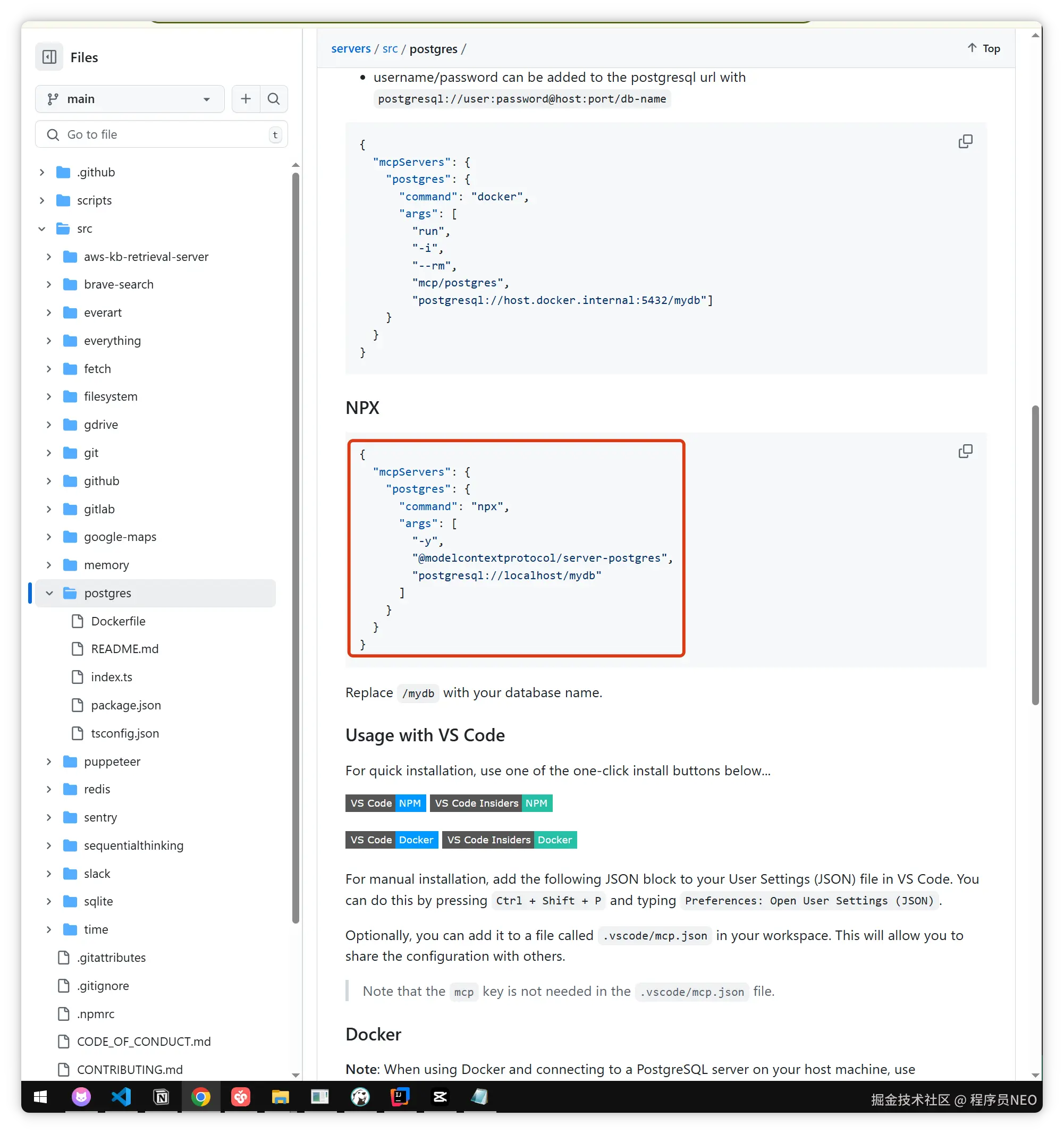Open Notion from the taskbar
This screenshot has width=1064, height=1134.
[x=161, y=1096]
